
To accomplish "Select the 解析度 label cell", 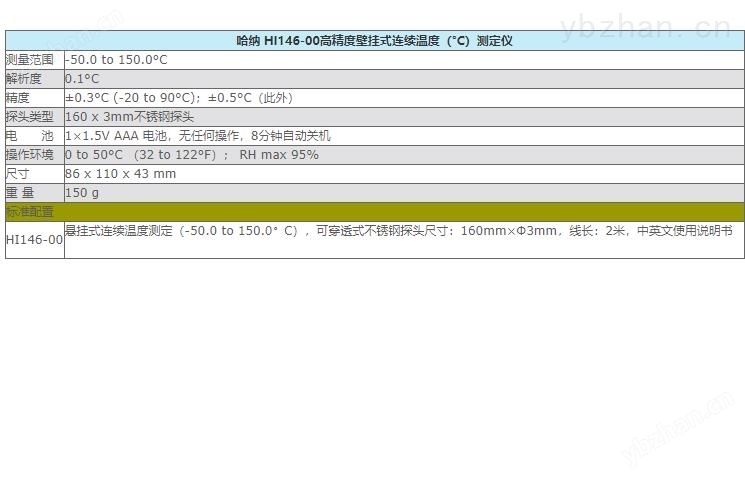I will [x=35, y=79].
